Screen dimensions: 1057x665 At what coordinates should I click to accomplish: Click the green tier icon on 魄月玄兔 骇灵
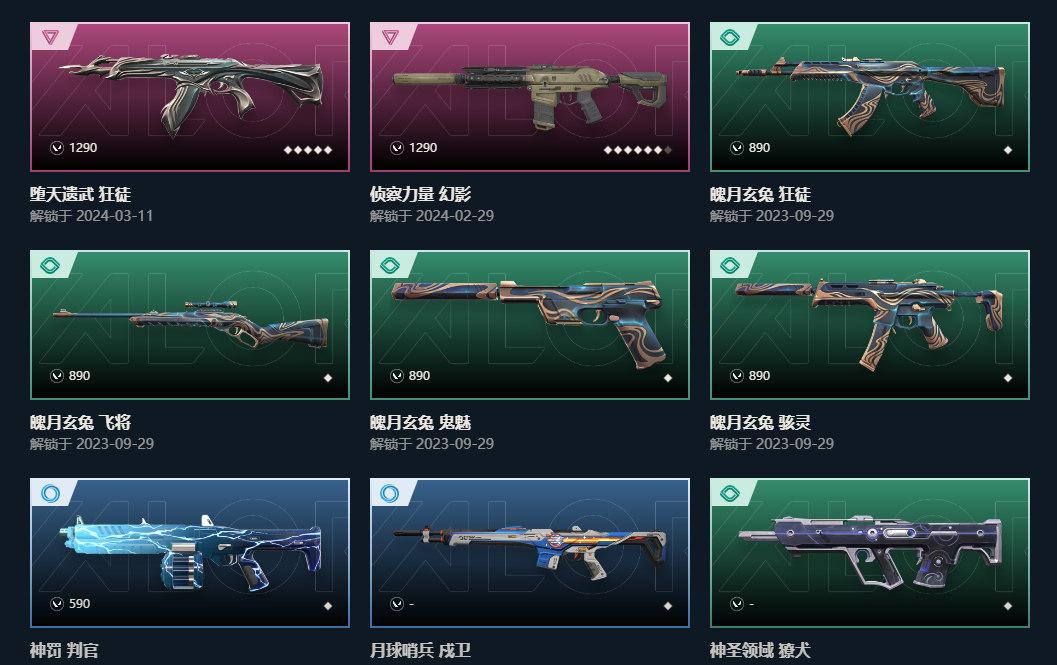(x=730, y=265)
